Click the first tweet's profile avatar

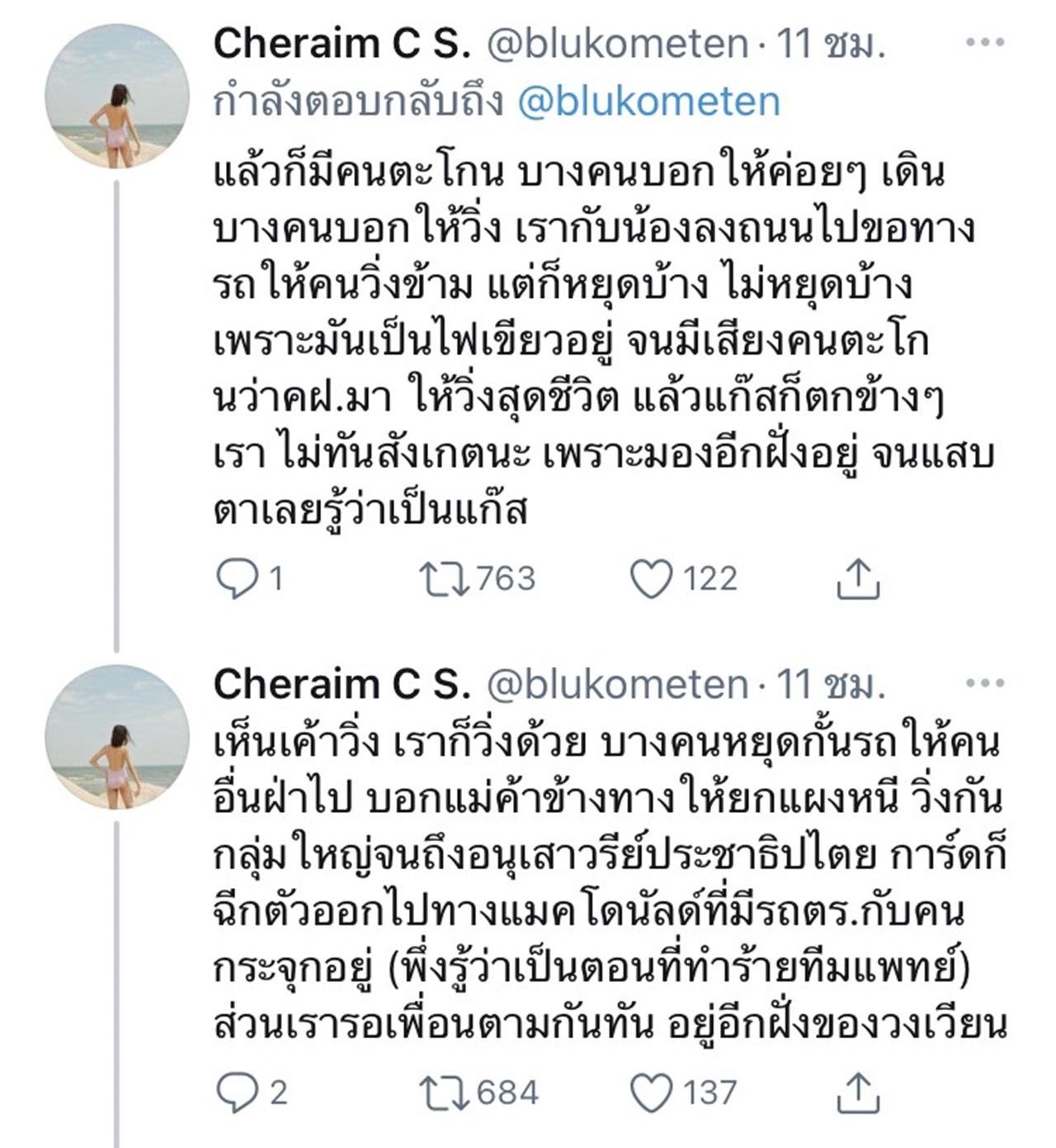116,97
